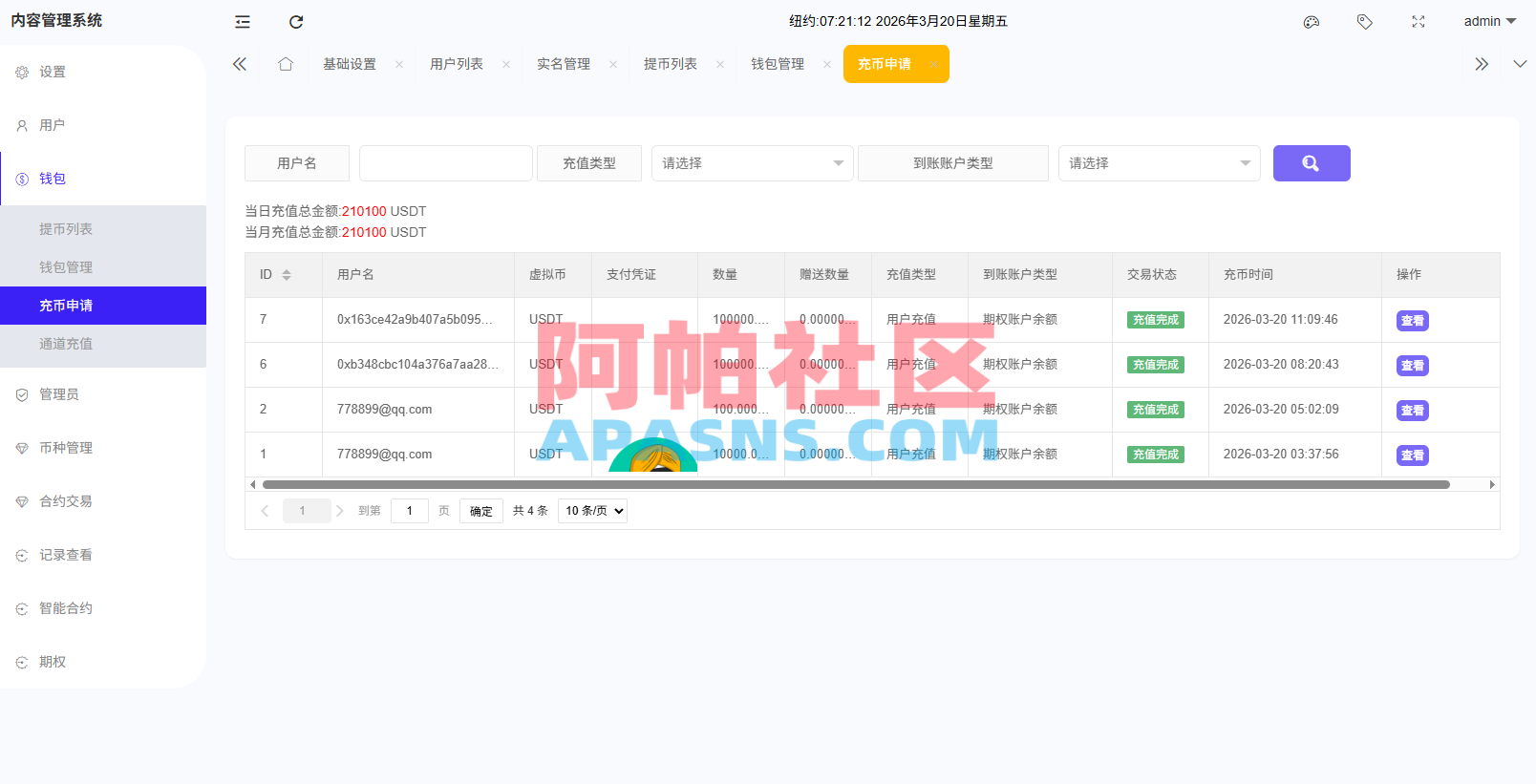1536x784 pixels.
Task: Click the scrollbar right arrow of table
Action: coord(1492,485)
